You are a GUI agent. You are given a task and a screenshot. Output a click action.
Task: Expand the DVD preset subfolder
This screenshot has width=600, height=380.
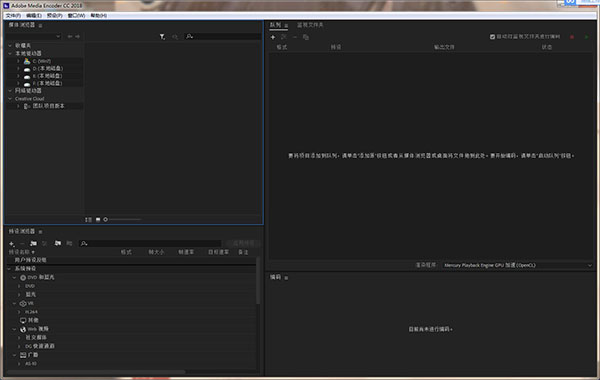19,286
